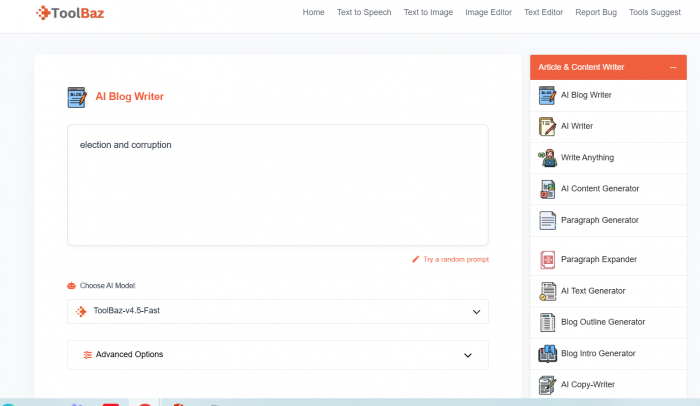
Task: Click the Paragraph Expander icon
Action: click(x=547, y=260)
